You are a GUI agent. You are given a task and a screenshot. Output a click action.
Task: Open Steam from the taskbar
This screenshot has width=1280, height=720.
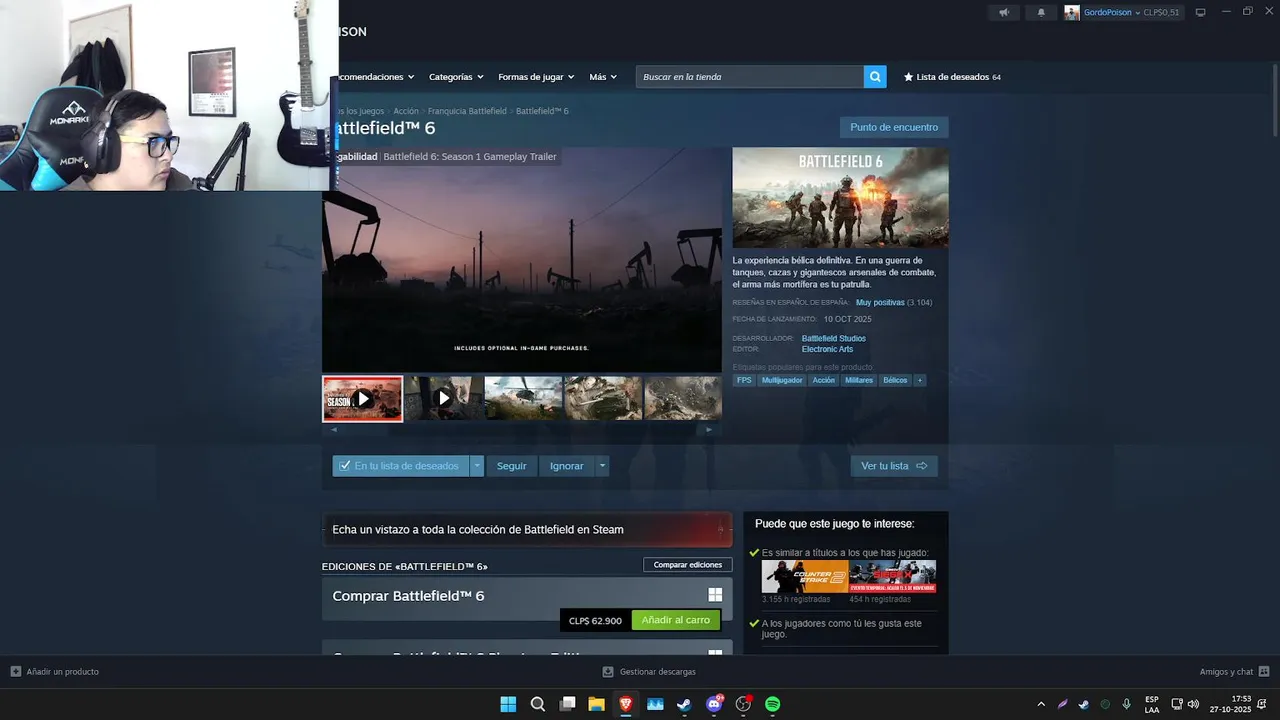[x=684, y=704]
